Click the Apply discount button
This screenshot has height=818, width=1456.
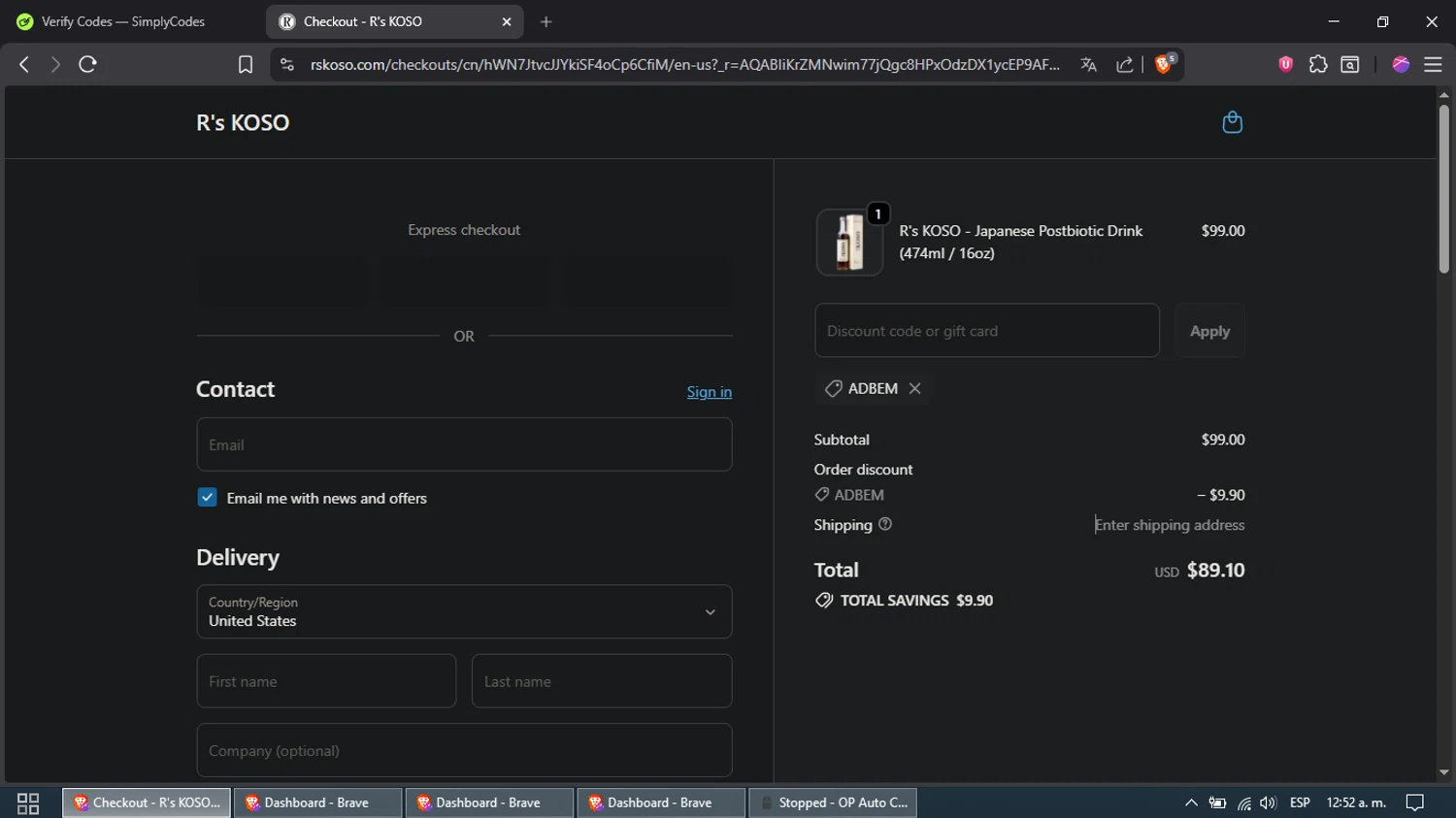[1209, 331]
